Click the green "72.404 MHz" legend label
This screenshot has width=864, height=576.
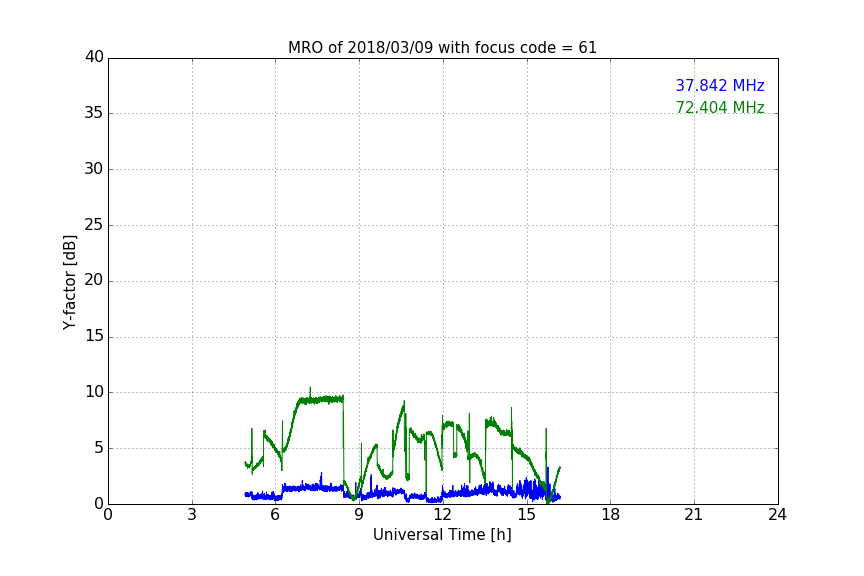720,107
